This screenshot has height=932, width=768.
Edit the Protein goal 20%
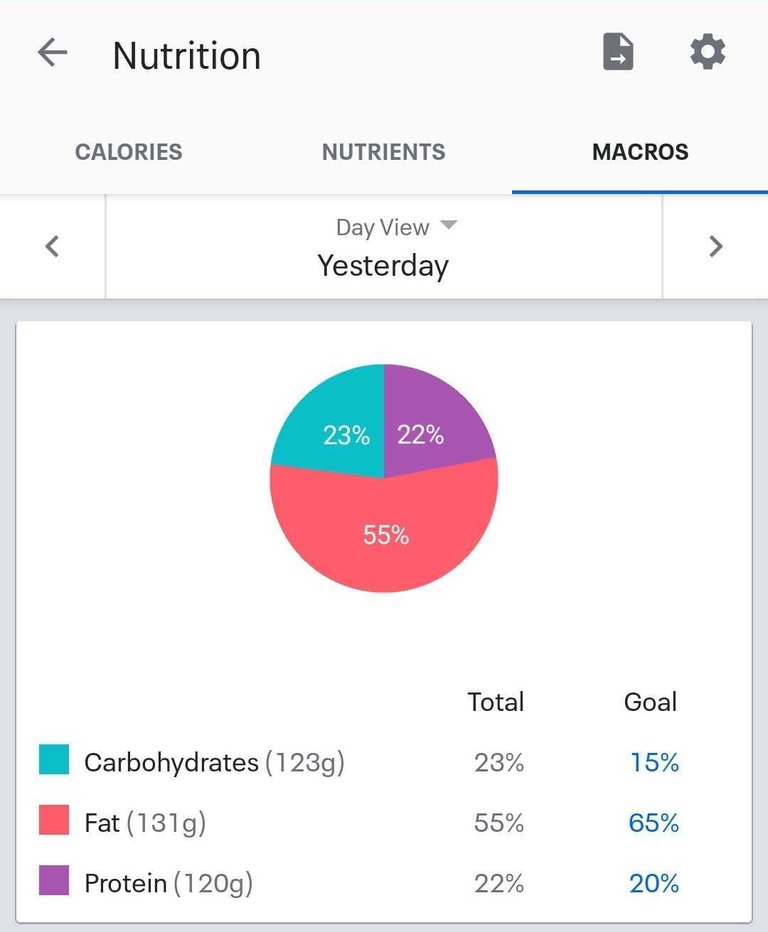point(654,884)
